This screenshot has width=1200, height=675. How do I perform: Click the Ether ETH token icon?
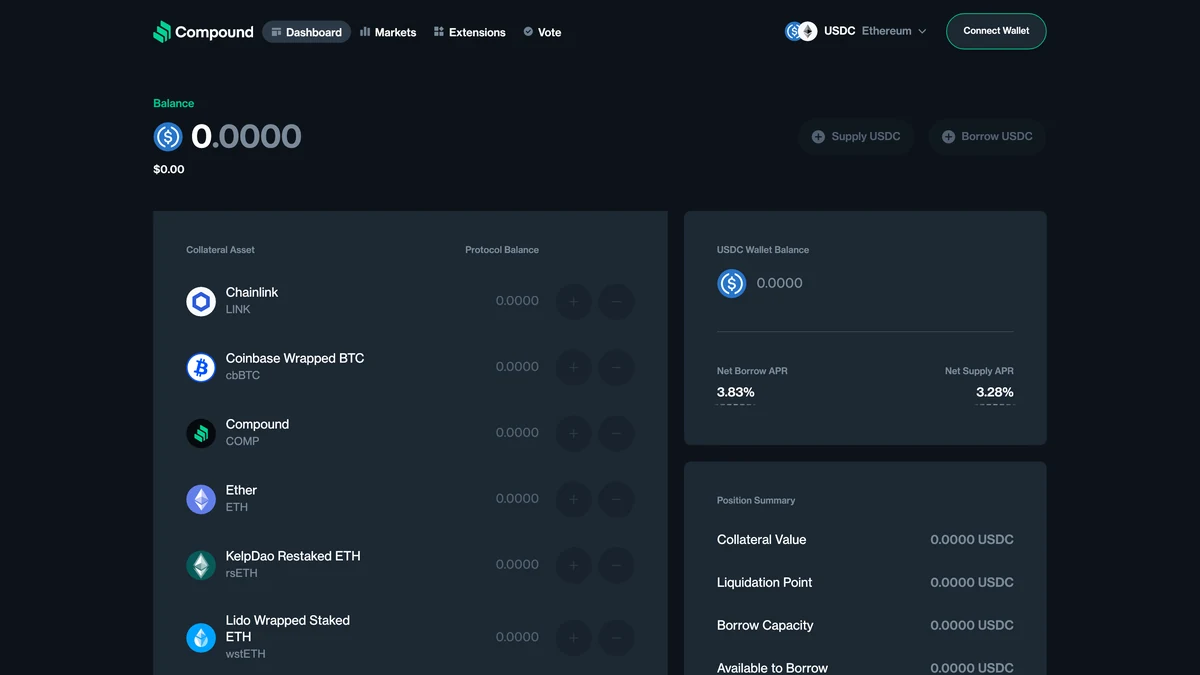tap(201, 499)
